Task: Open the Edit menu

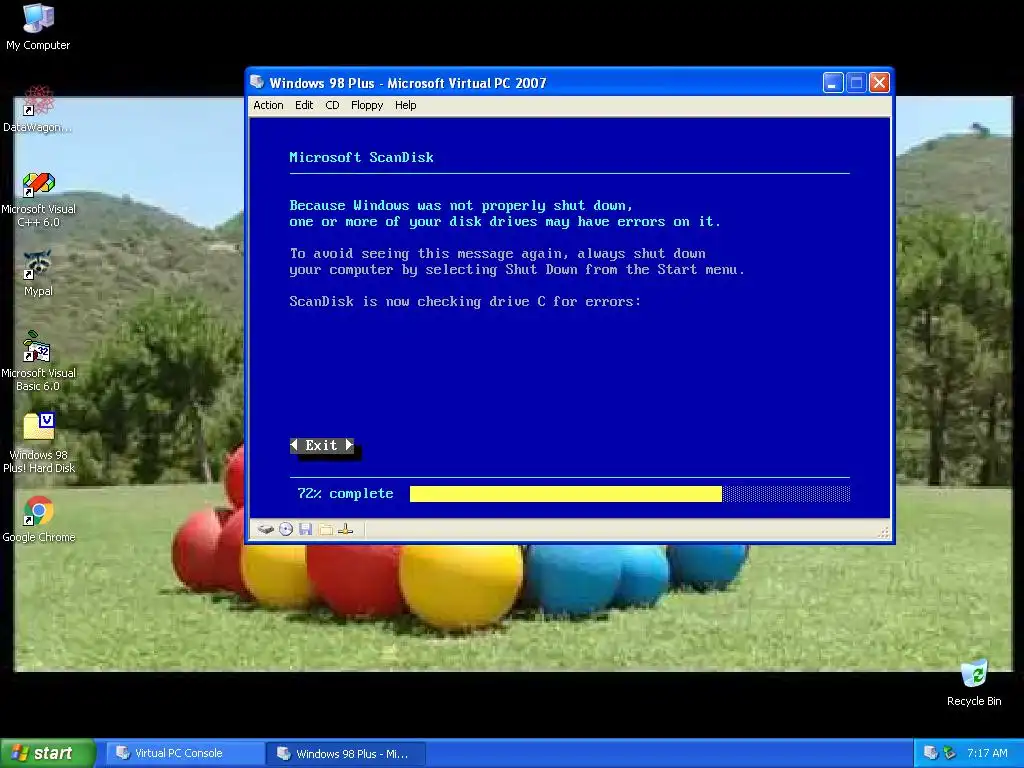Action: [x=304, y=105]
